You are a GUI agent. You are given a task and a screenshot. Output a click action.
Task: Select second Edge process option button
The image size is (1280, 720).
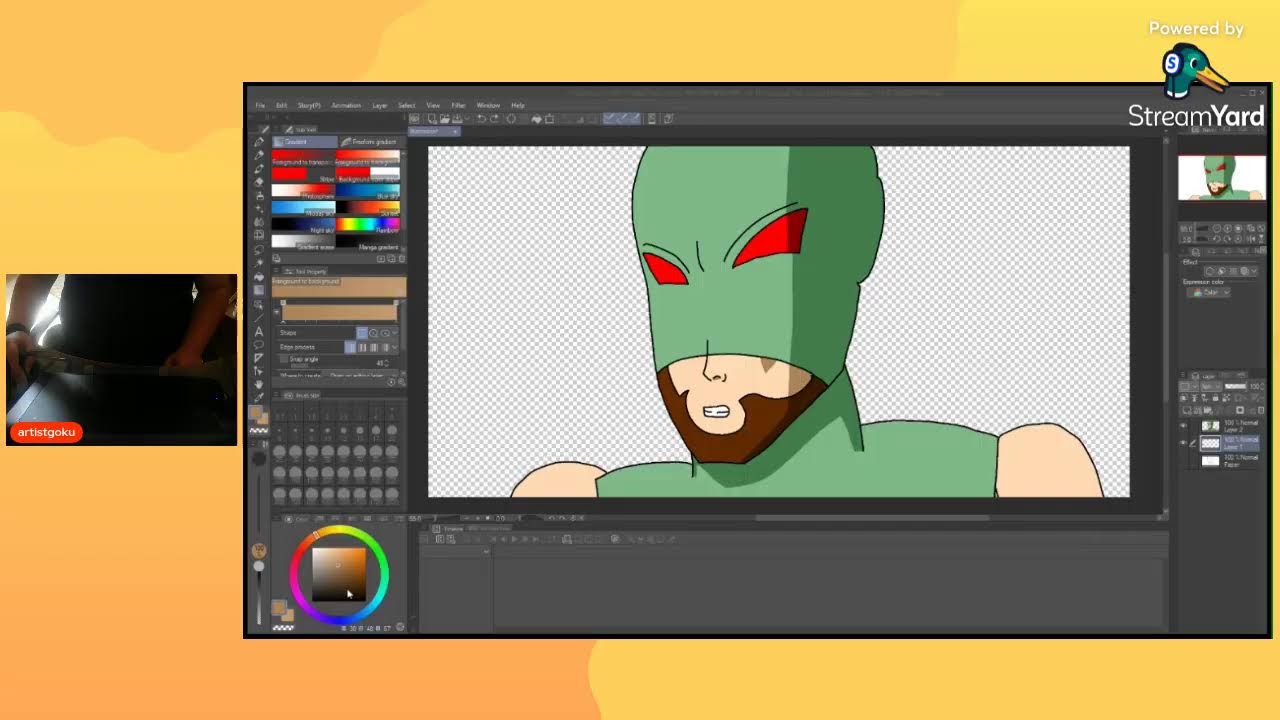pos(361,347)
